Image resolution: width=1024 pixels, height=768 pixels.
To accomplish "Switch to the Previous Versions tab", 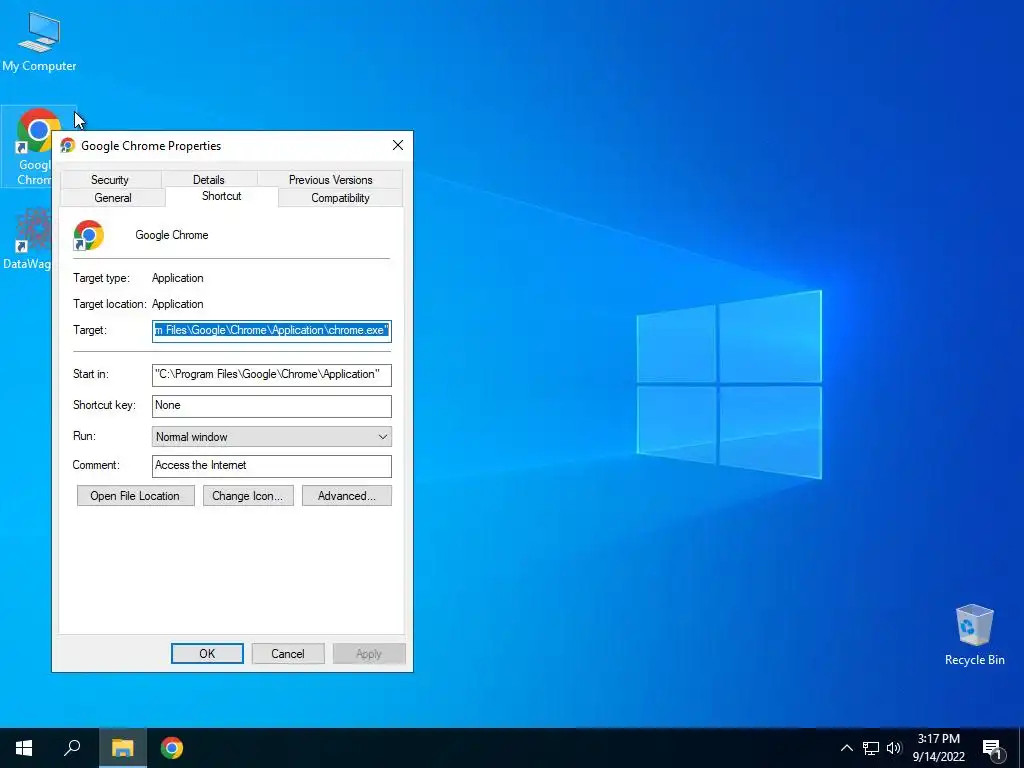I will pos(330,180).
